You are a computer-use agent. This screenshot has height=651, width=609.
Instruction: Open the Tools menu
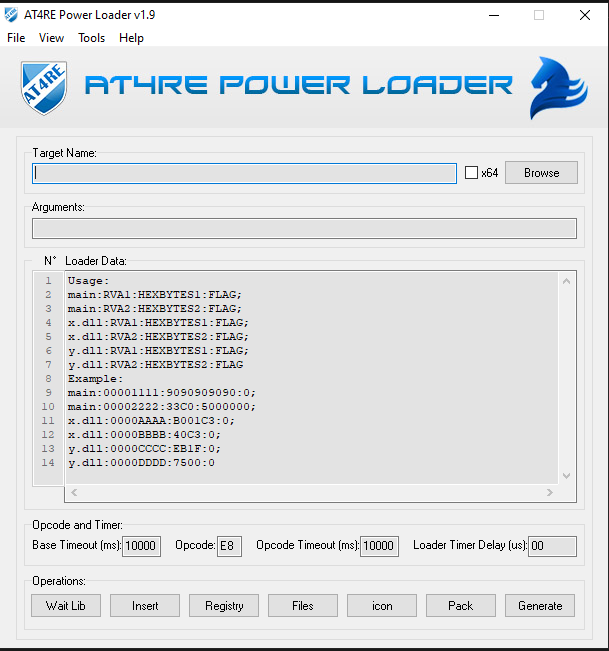point(91,38)
